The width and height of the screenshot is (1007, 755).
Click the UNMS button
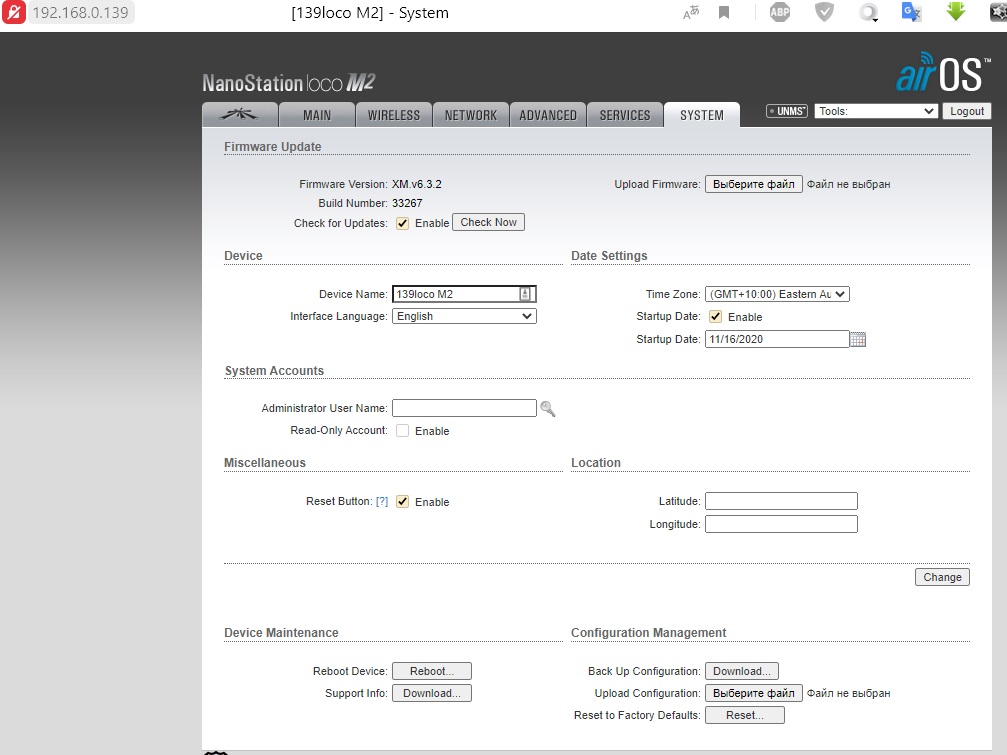(787, 111)
